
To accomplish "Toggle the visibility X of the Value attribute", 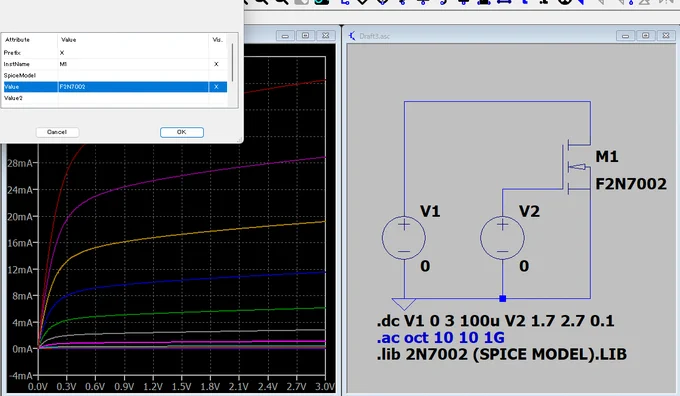I will pyautogui.click(x=216, y=87).
